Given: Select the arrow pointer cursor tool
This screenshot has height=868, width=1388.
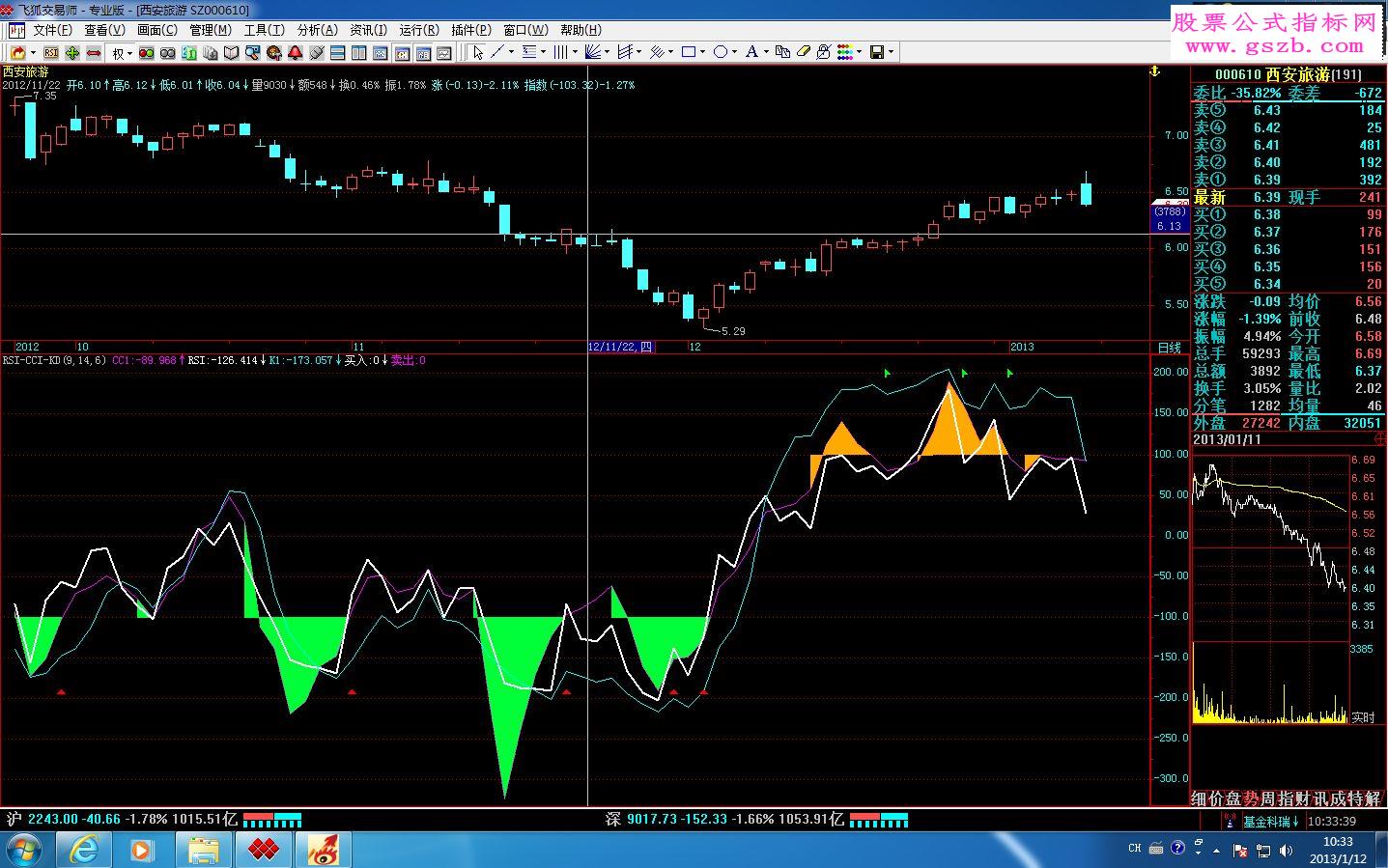Looking at the screenshot, I should 477,52.
